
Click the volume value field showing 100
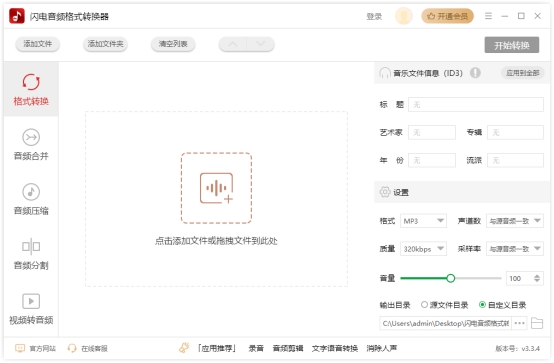click(x=519, y=279)
